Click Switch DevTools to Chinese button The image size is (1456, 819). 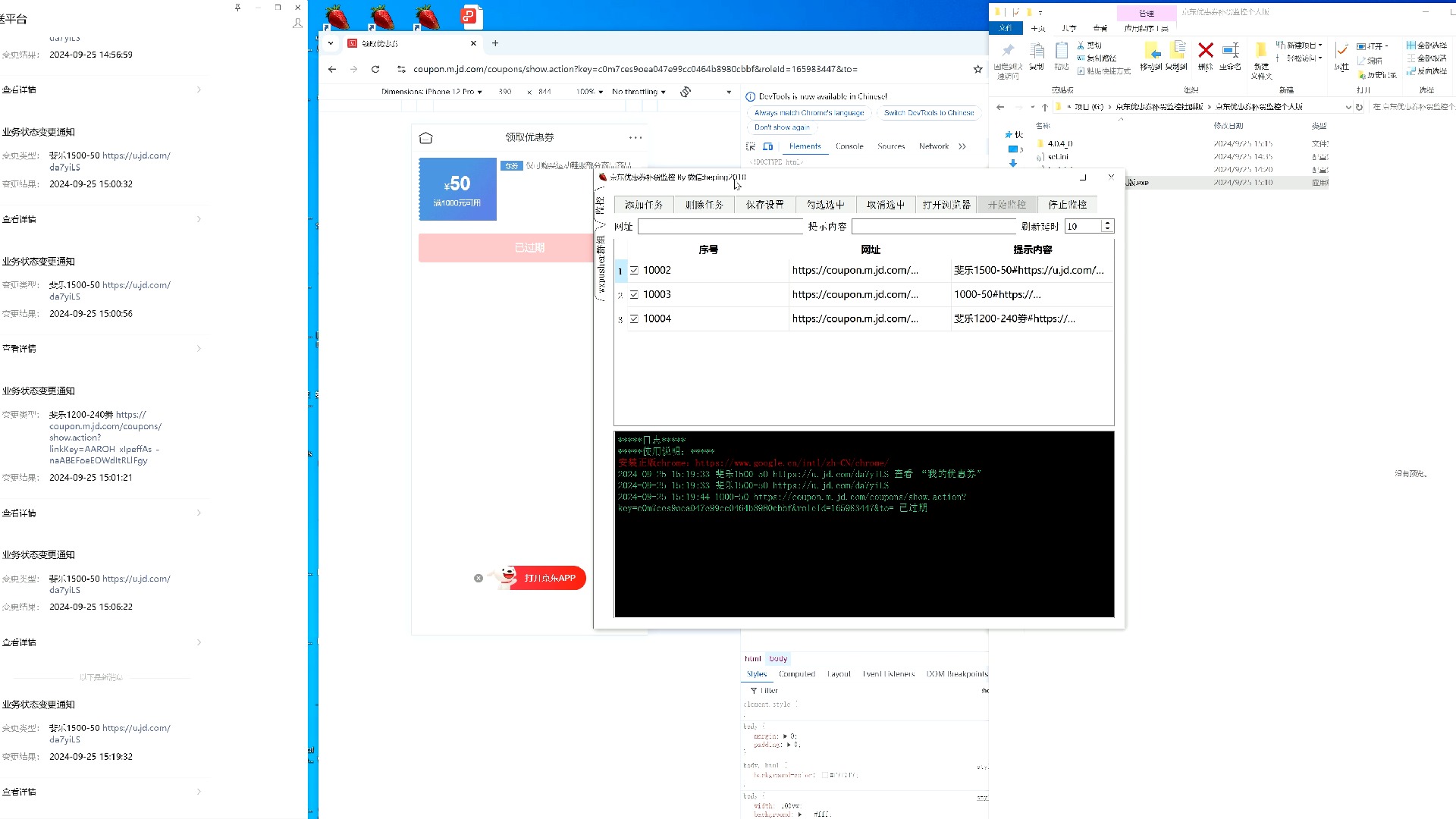pyautogui.click(x=929, y=113)
